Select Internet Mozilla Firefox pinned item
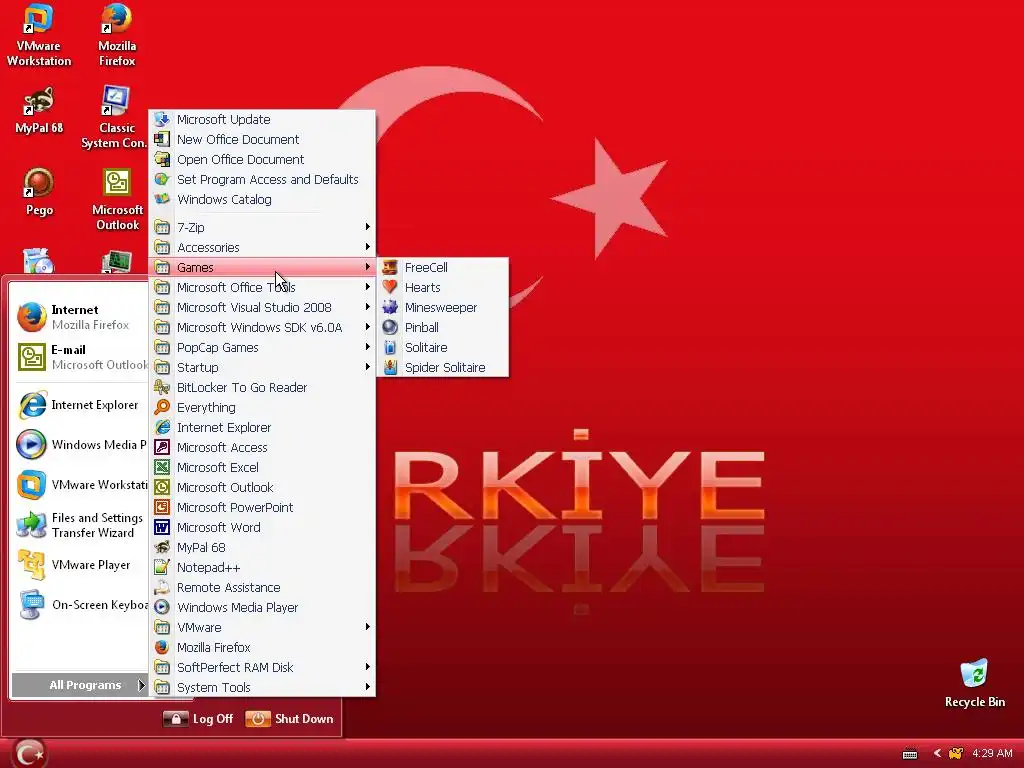 tap(80, 317)
